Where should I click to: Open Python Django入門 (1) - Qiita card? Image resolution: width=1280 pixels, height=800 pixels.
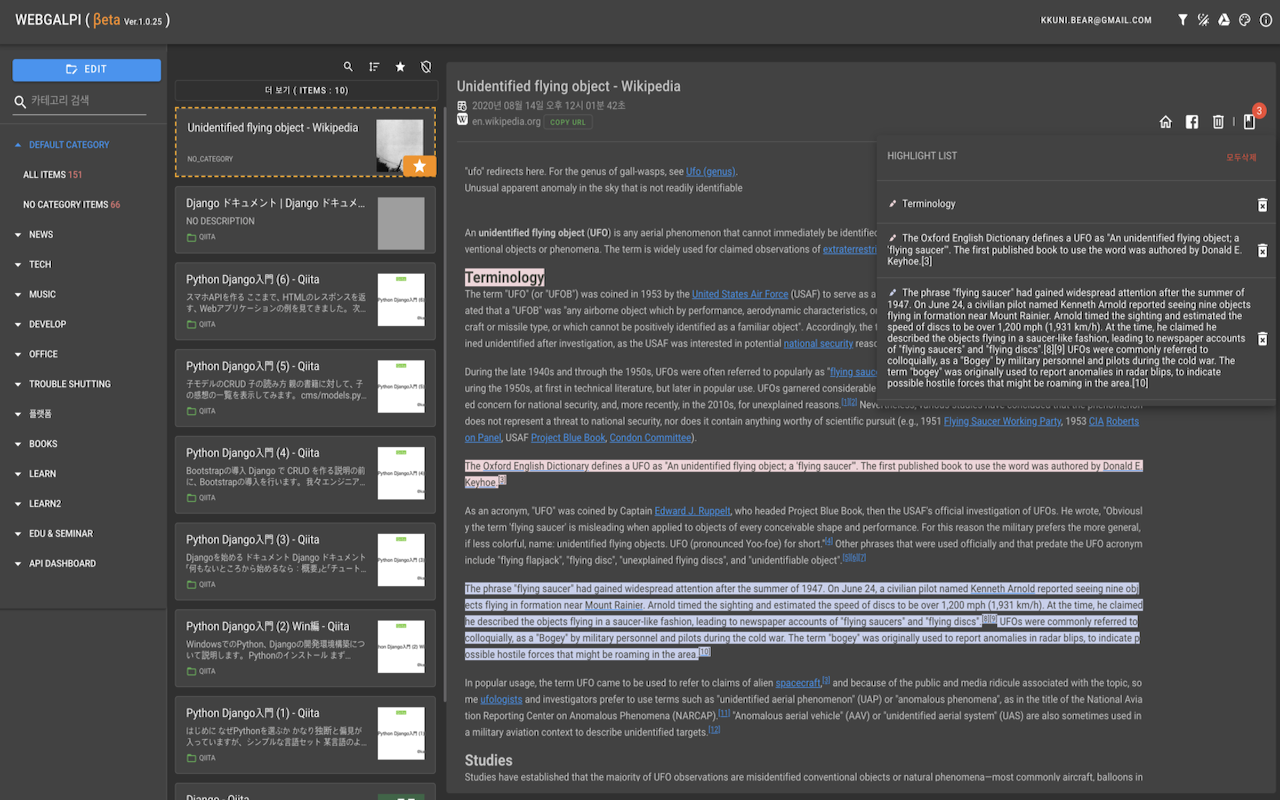(305, 734)
